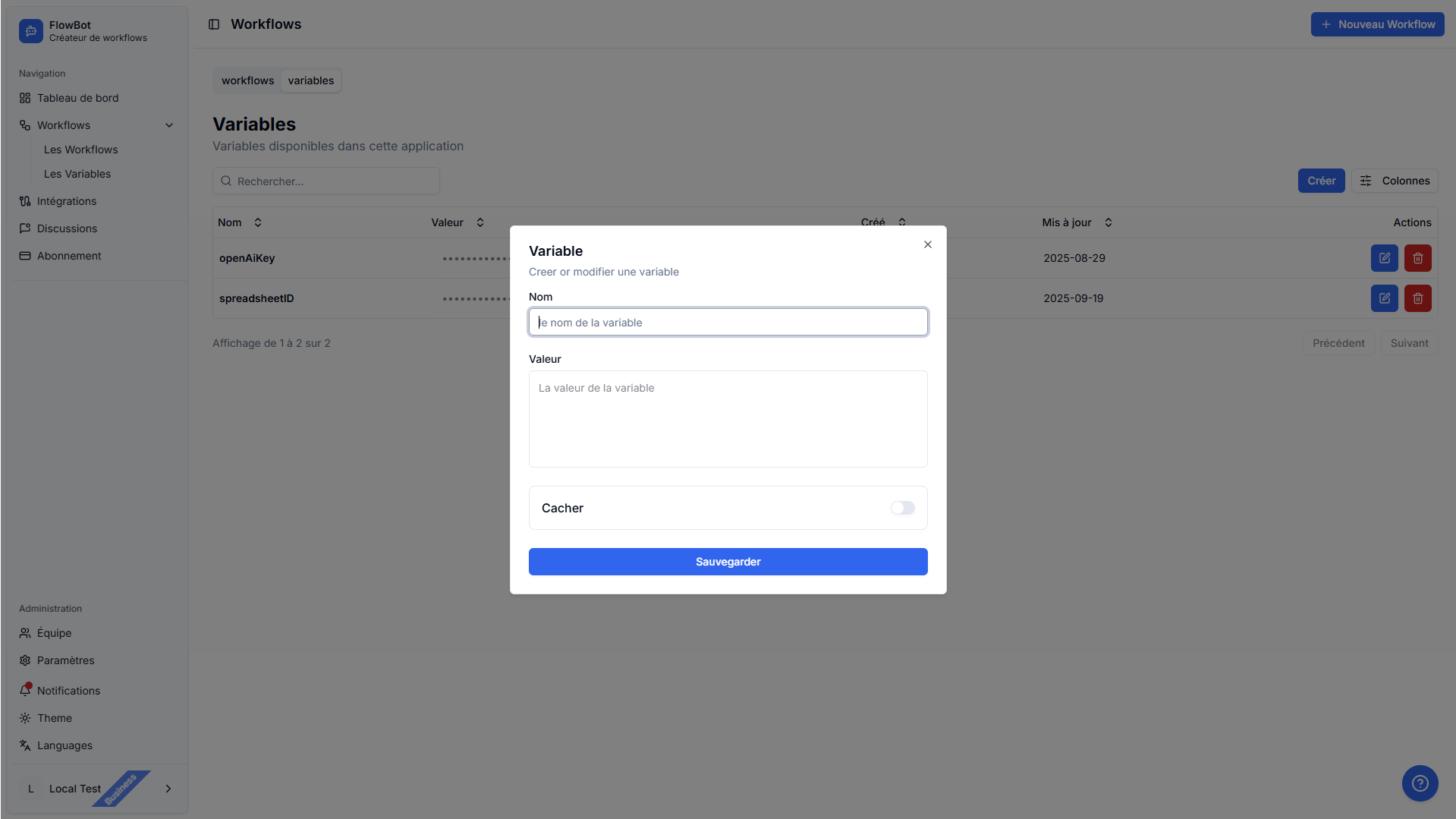Screen dimensions: 1456x819
Task: Click the edit icon for openAiKey row
Action: click(x=1384, y=258)
